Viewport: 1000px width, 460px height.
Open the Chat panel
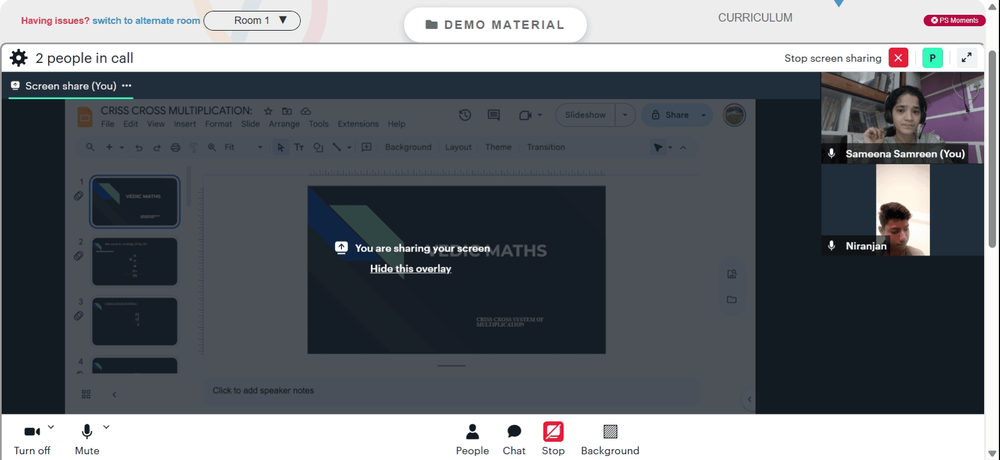coord(514,439)
